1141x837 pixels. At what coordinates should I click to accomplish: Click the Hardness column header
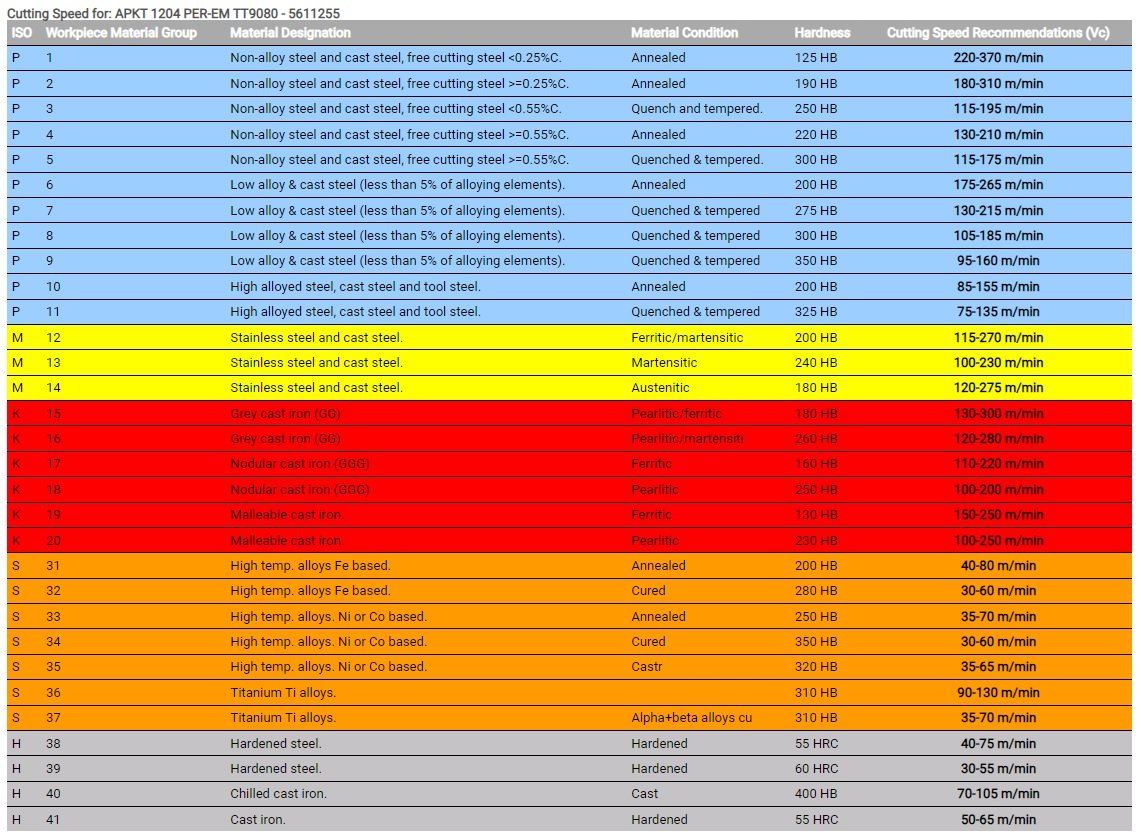point(822,33)
